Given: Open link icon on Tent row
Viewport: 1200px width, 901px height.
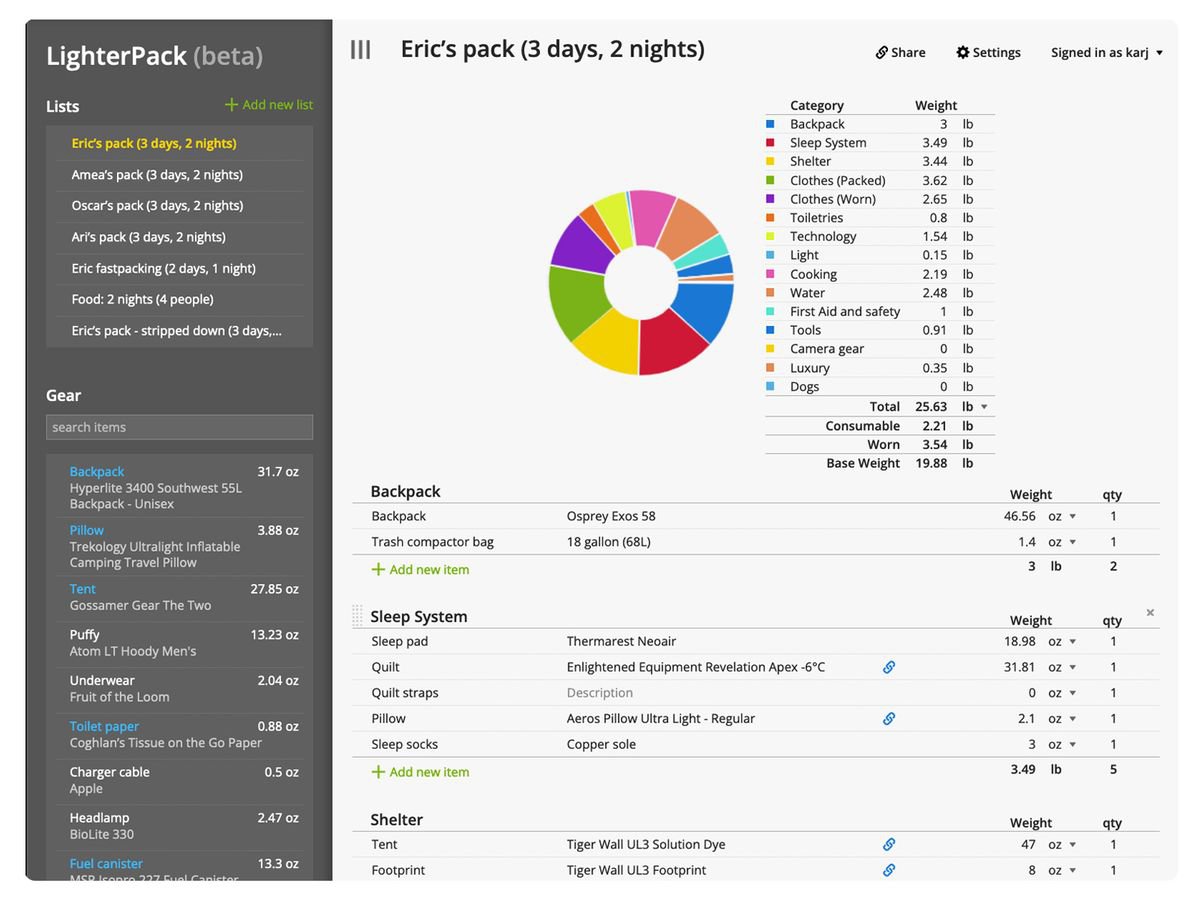Looking at the screenshot, I should point(889,844).
